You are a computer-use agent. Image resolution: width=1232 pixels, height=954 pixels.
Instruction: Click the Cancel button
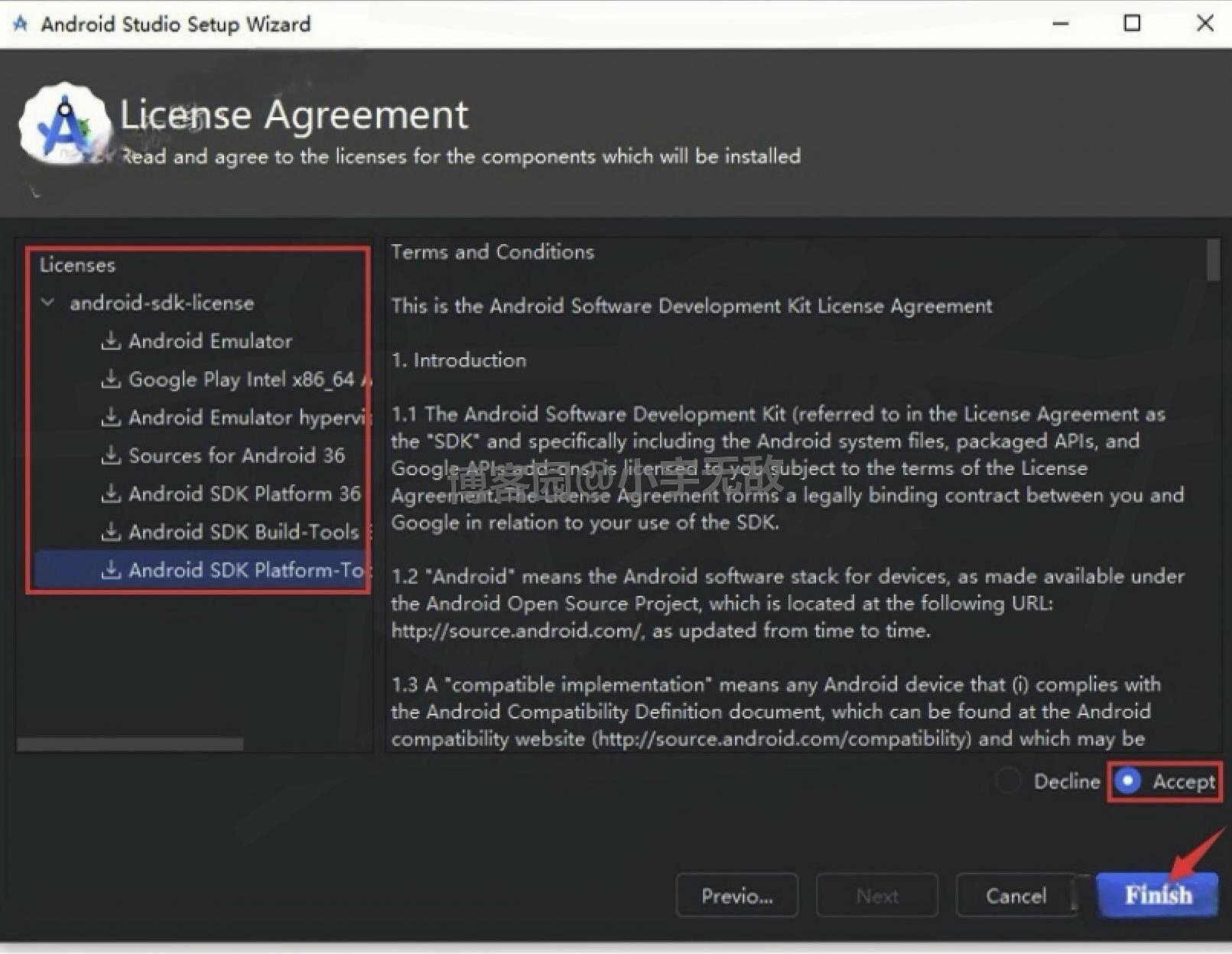(x=1016, y=895)
